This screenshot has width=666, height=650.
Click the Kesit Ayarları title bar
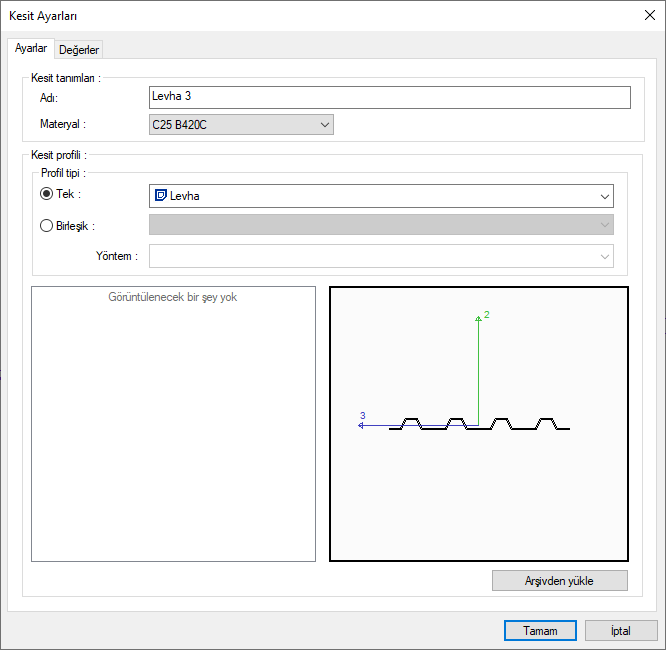click(x=300, y=15)
